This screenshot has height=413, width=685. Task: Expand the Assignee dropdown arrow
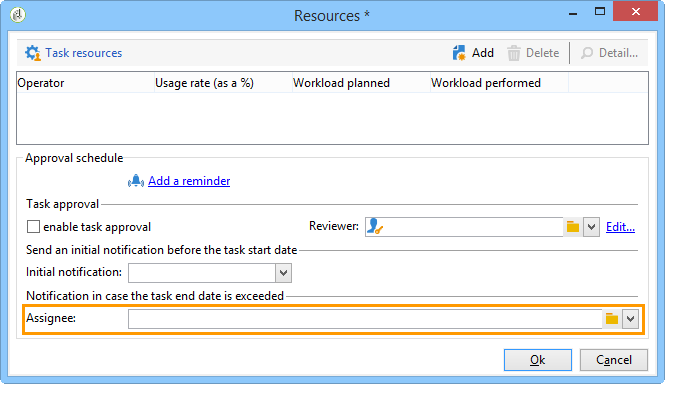(630, 319)
